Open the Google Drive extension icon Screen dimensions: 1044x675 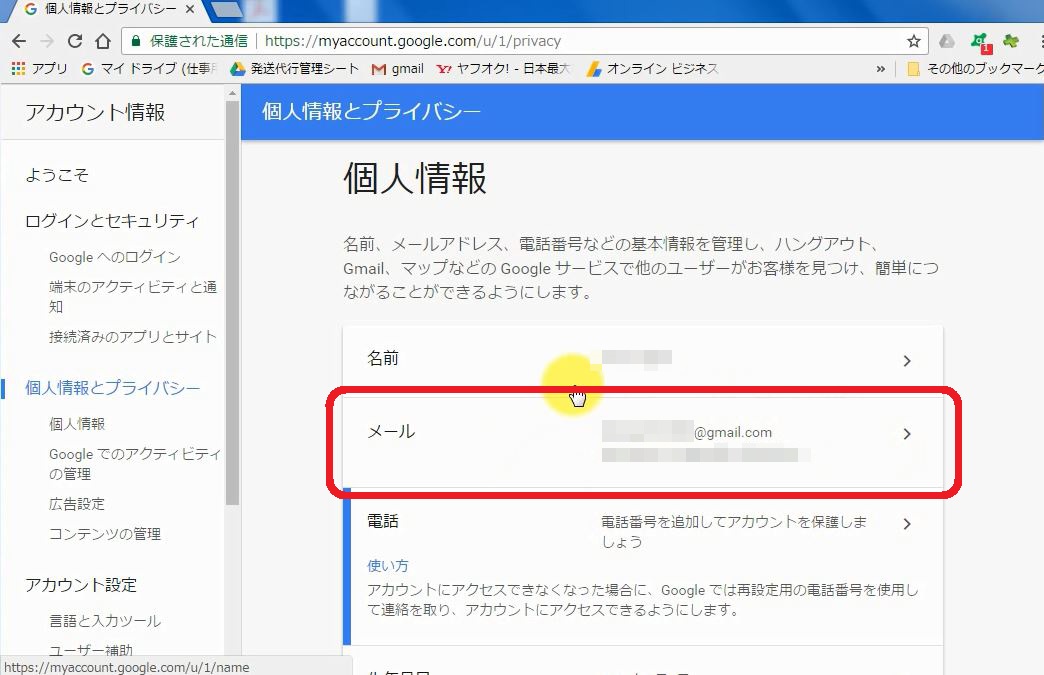[x=947, y=41]
